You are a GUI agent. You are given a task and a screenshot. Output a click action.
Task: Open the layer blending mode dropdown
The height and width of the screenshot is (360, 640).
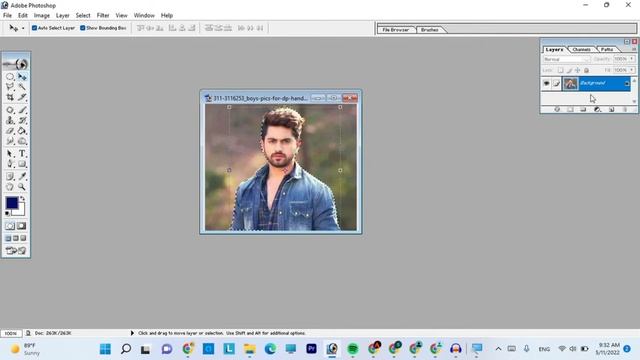(567, 59)
